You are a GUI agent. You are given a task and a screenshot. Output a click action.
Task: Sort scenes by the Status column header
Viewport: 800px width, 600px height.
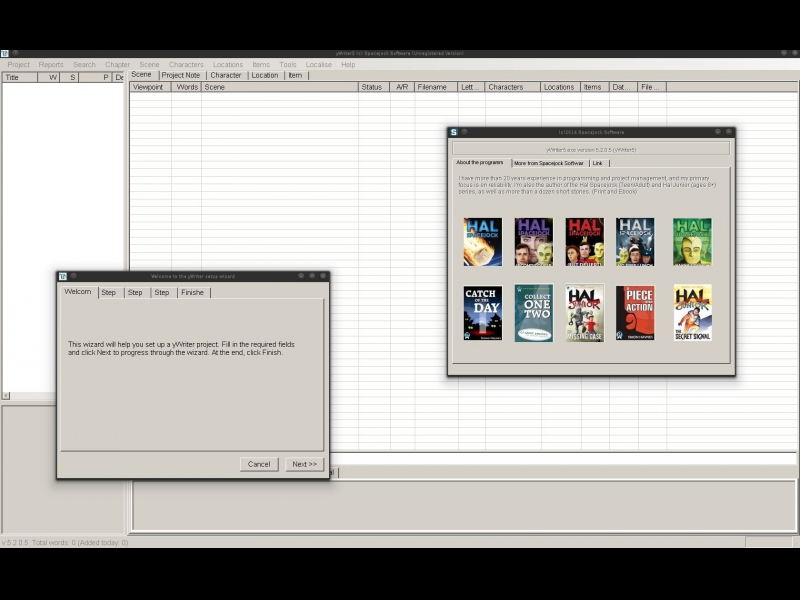tap(371, 87)
